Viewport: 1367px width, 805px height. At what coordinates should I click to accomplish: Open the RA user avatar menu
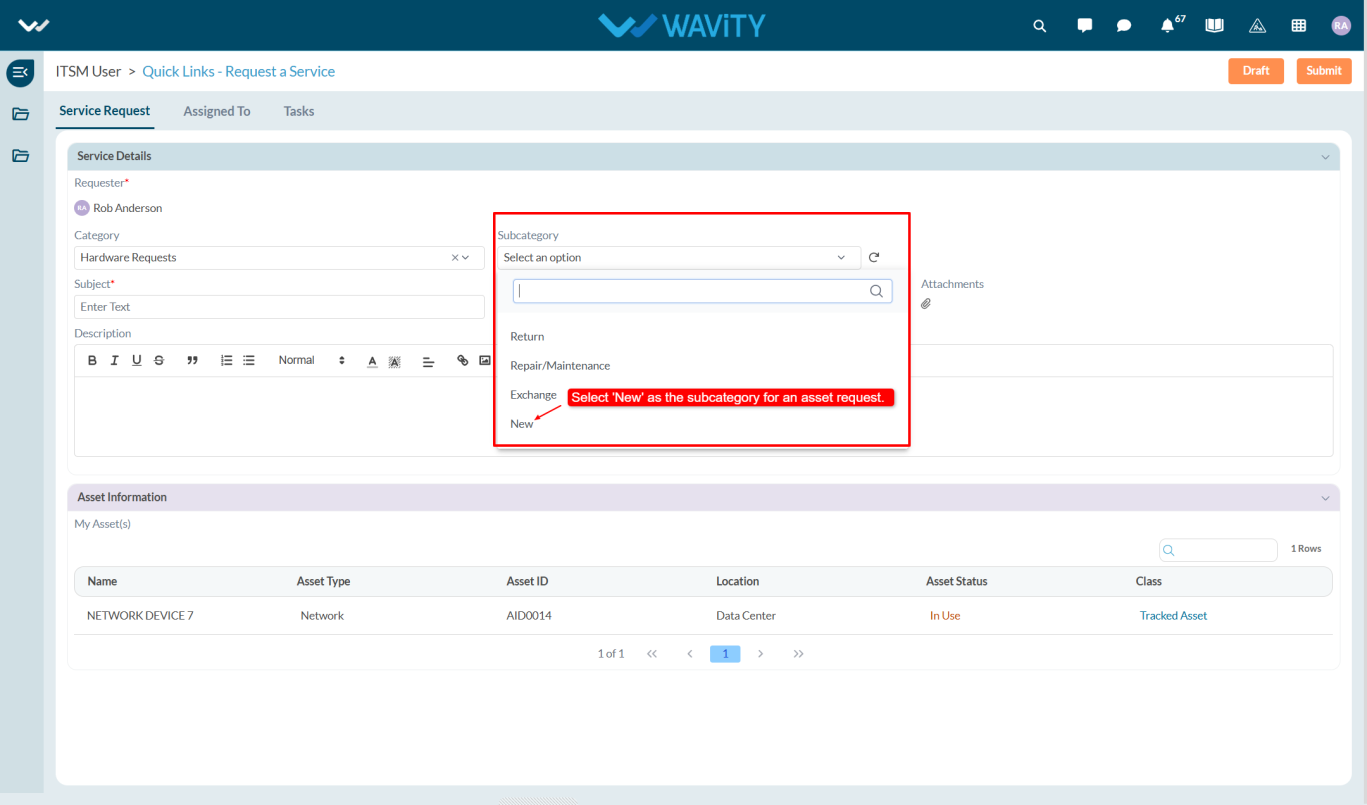click(x=1341, y=26)
